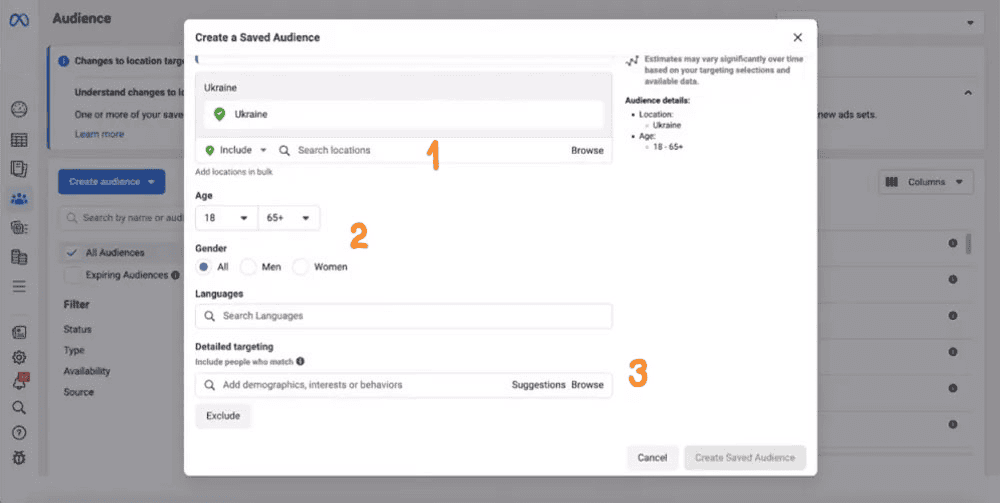1000x503 pixels.
Task: Click the green shield icon beside Ukraine
Action: [219, 114]
